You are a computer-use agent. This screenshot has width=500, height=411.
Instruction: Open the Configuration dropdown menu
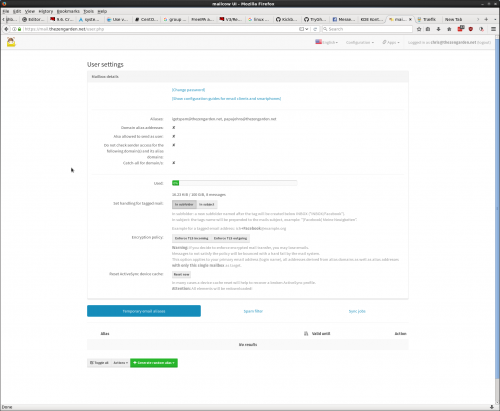pyautogui.click(x=360, y=42)
